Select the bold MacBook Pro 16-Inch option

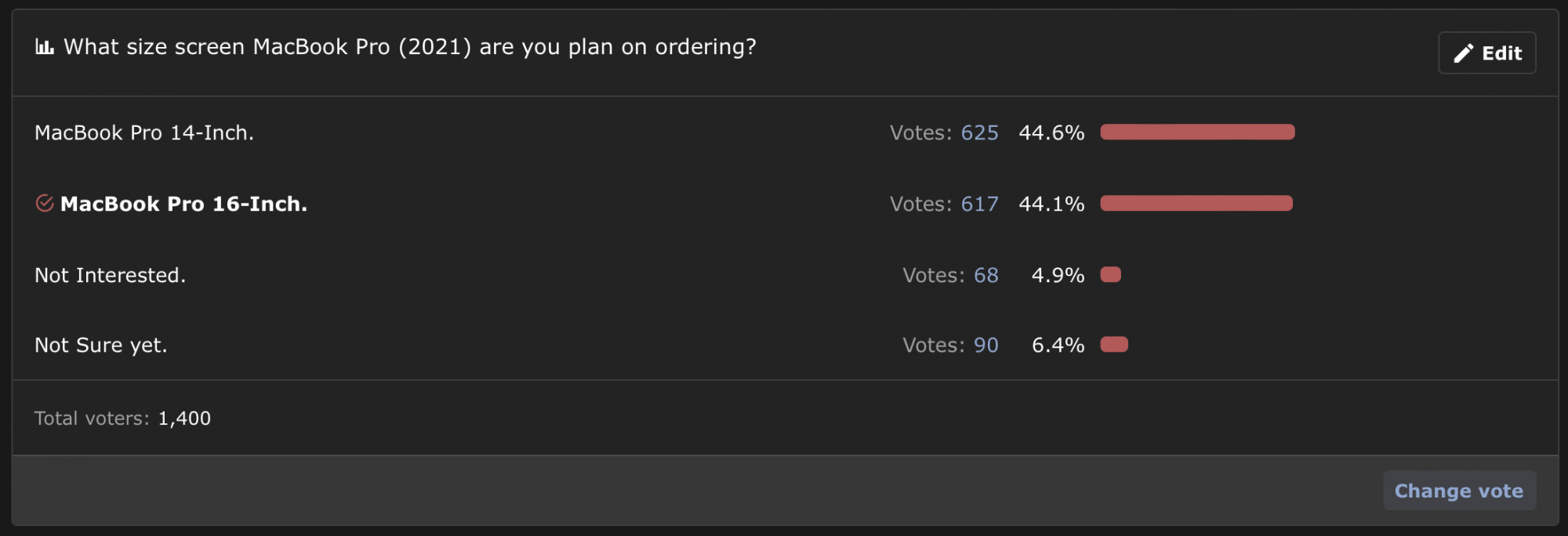point(183,205)
